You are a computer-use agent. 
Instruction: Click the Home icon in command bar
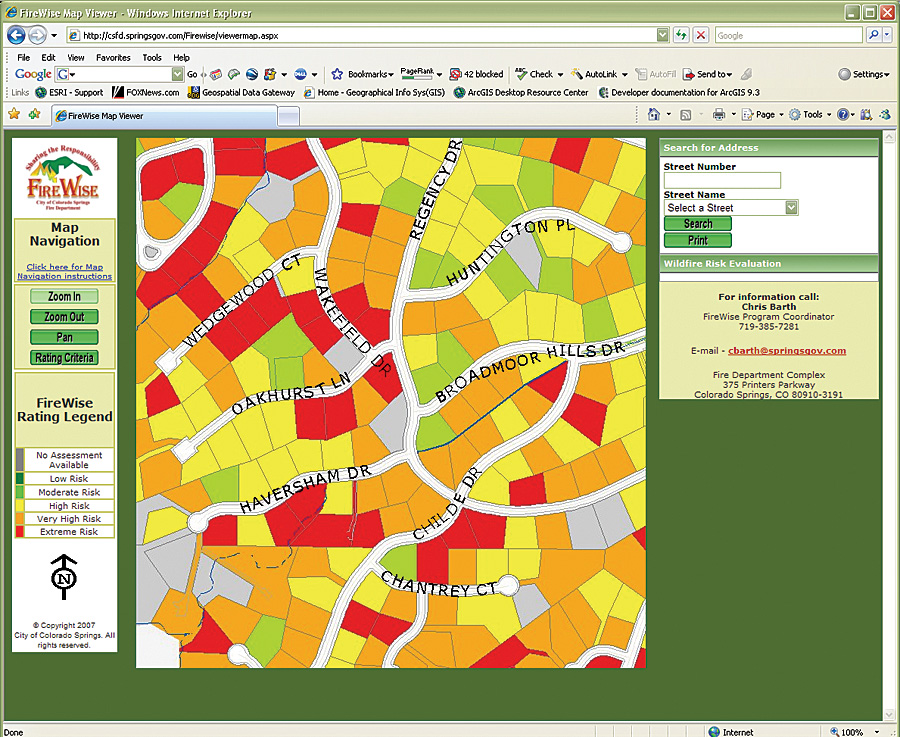(x=654, y=115)
